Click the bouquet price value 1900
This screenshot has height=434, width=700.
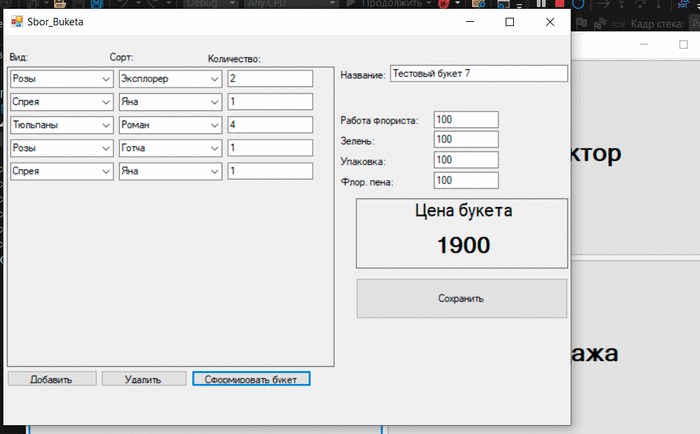coord(463,245)
